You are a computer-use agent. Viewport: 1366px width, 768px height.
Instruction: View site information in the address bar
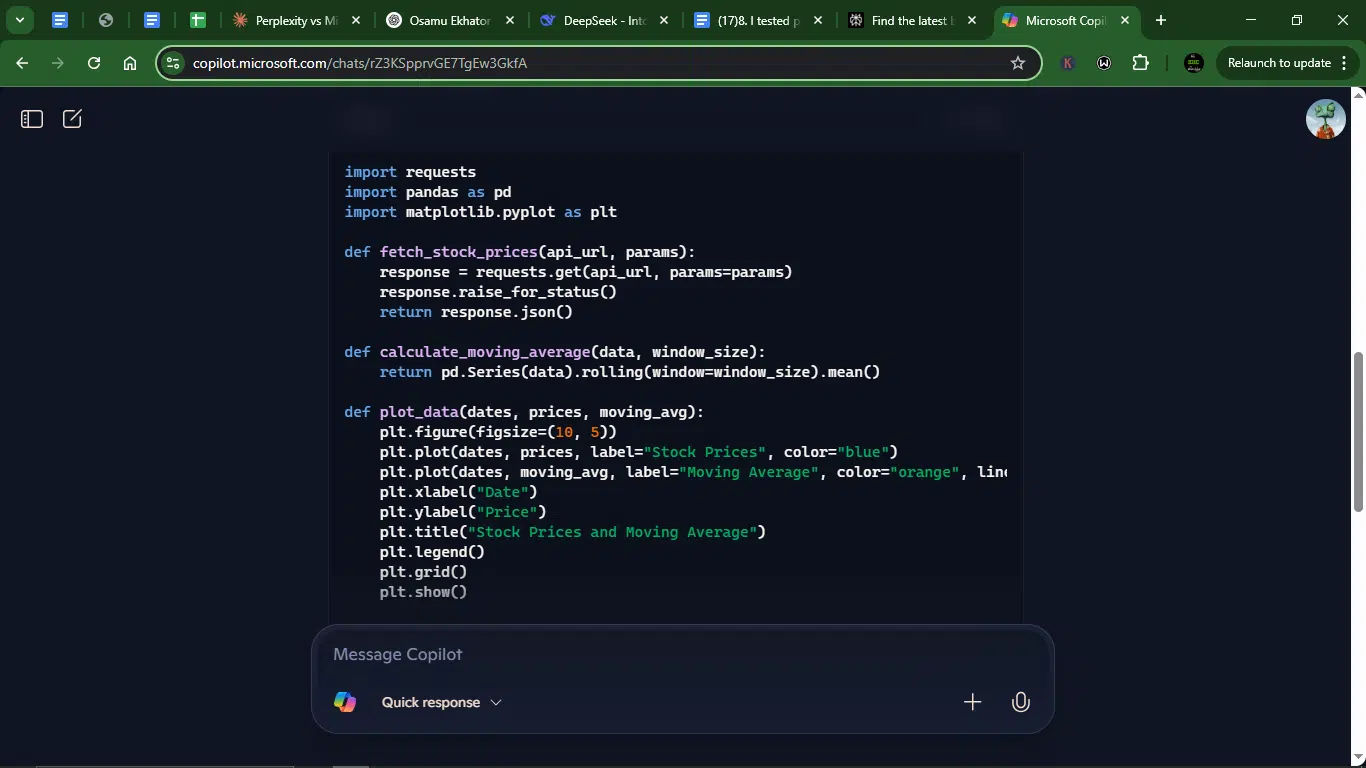pos(173,63)
